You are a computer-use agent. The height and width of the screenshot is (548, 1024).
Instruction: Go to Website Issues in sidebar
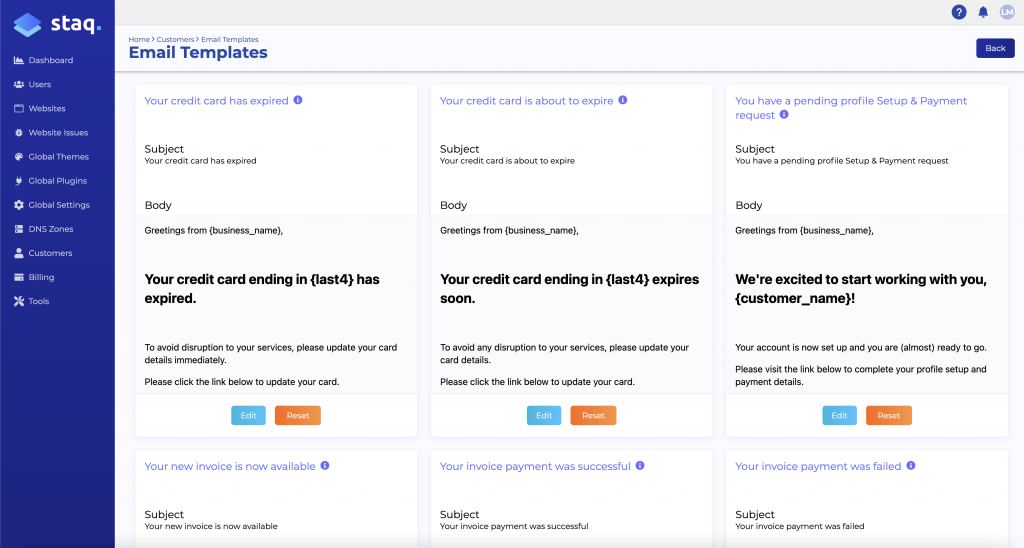pyautogui.click(x=58, y=133)
